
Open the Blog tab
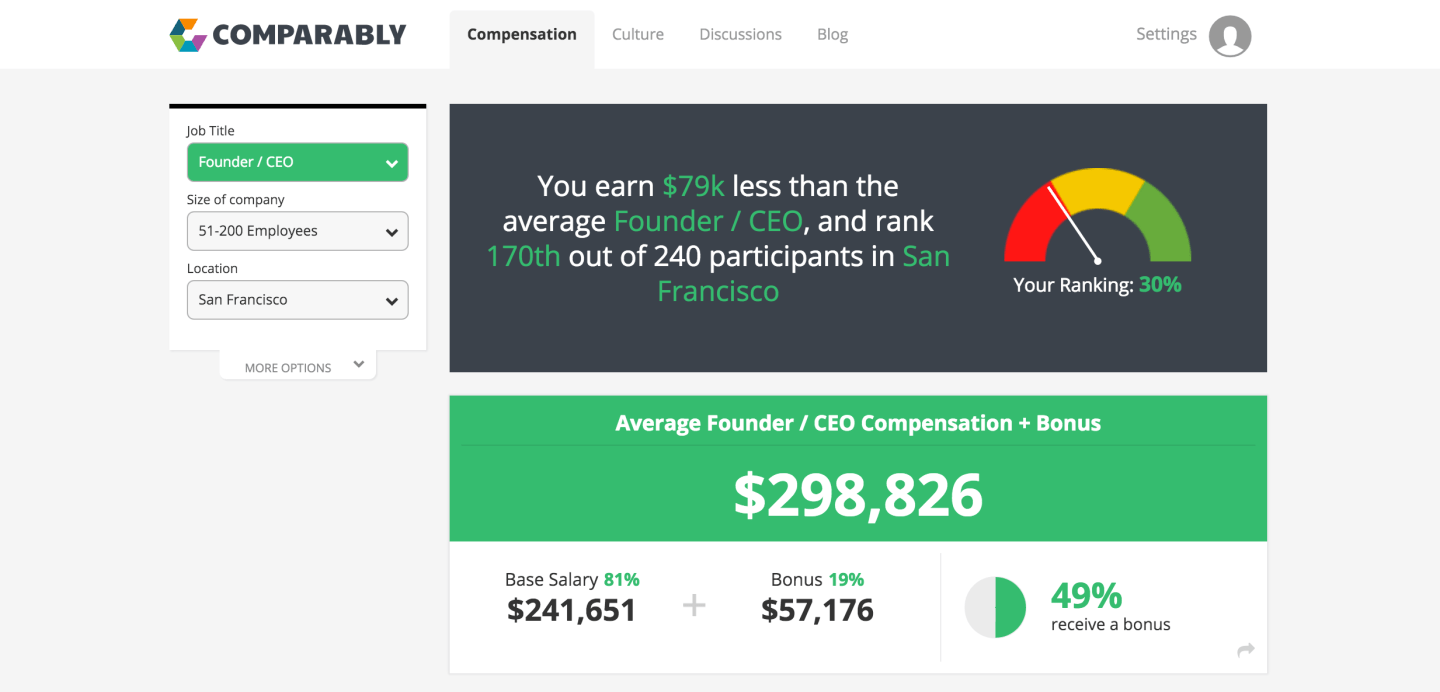click(832, 34)
